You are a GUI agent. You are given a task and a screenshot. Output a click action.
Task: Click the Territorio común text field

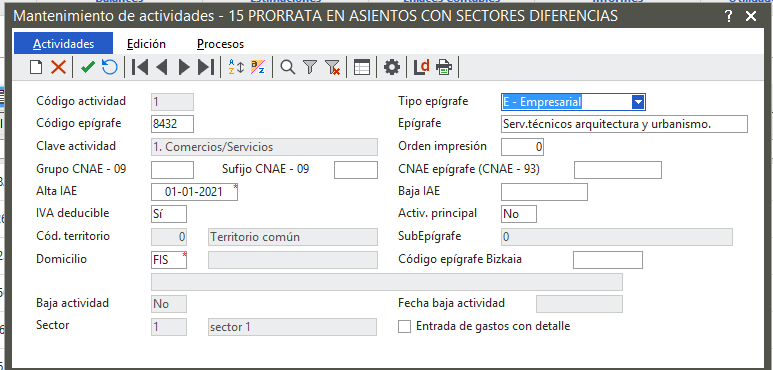pos(293,237)
